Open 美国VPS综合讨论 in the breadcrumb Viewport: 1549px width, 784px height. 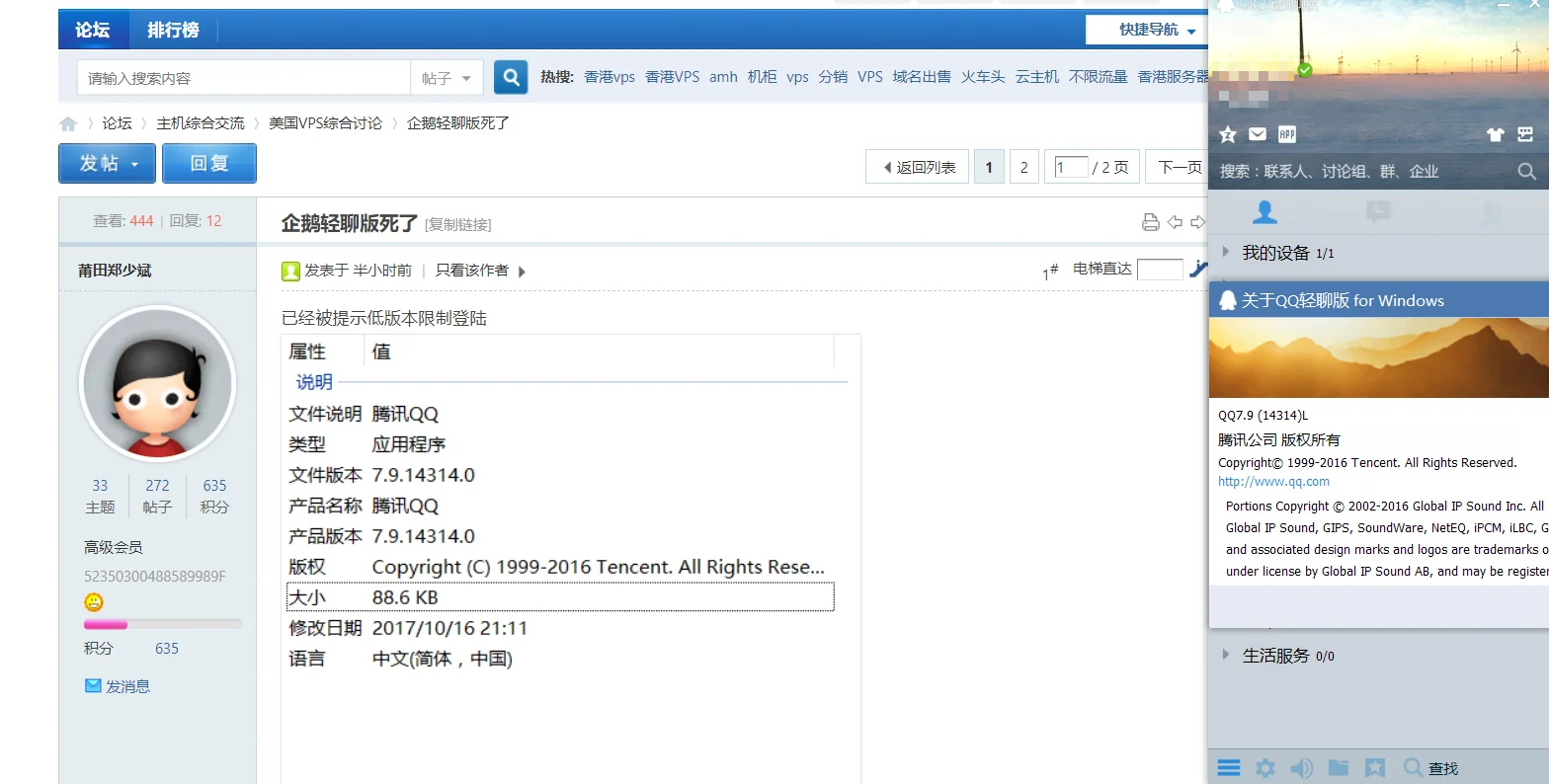click(325, 123)
